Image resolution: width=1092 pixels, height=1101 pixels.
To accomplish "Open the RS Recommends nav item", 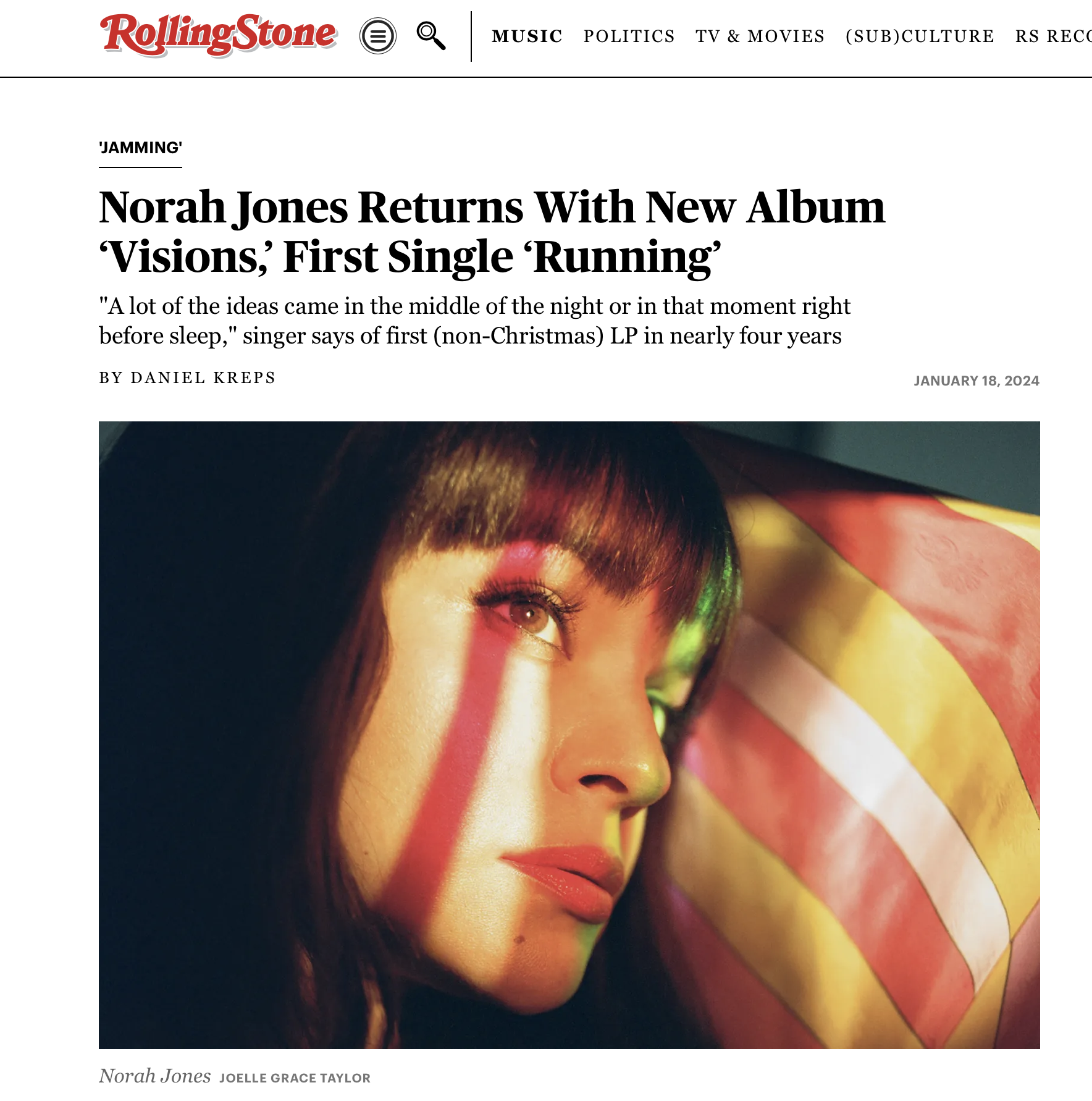I will pyautogui.click(x=1053, y=36).
